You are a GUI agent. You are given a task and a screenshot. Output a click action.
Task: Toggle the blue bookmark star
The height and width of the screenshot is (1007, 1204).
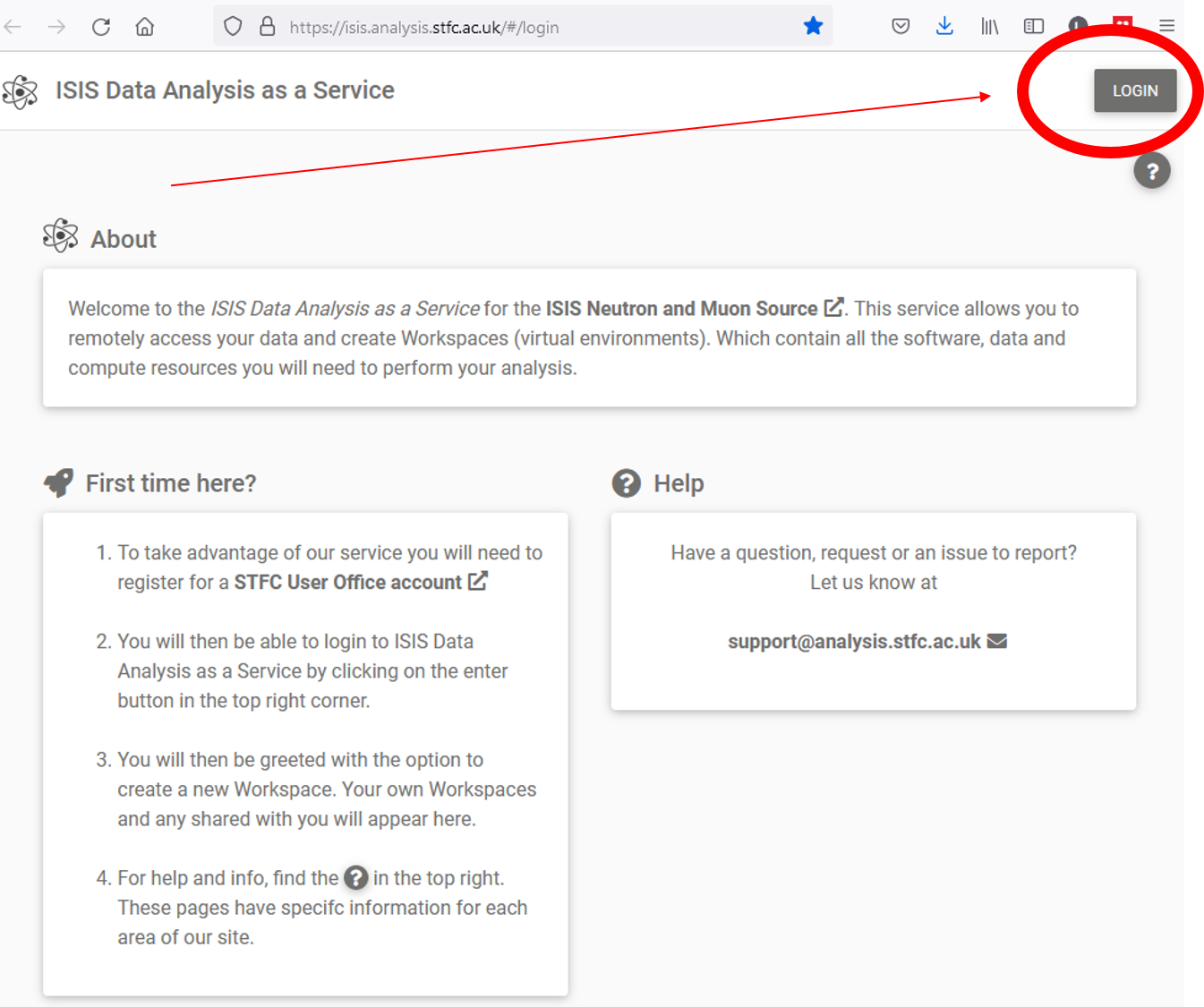tap(813, 26)
